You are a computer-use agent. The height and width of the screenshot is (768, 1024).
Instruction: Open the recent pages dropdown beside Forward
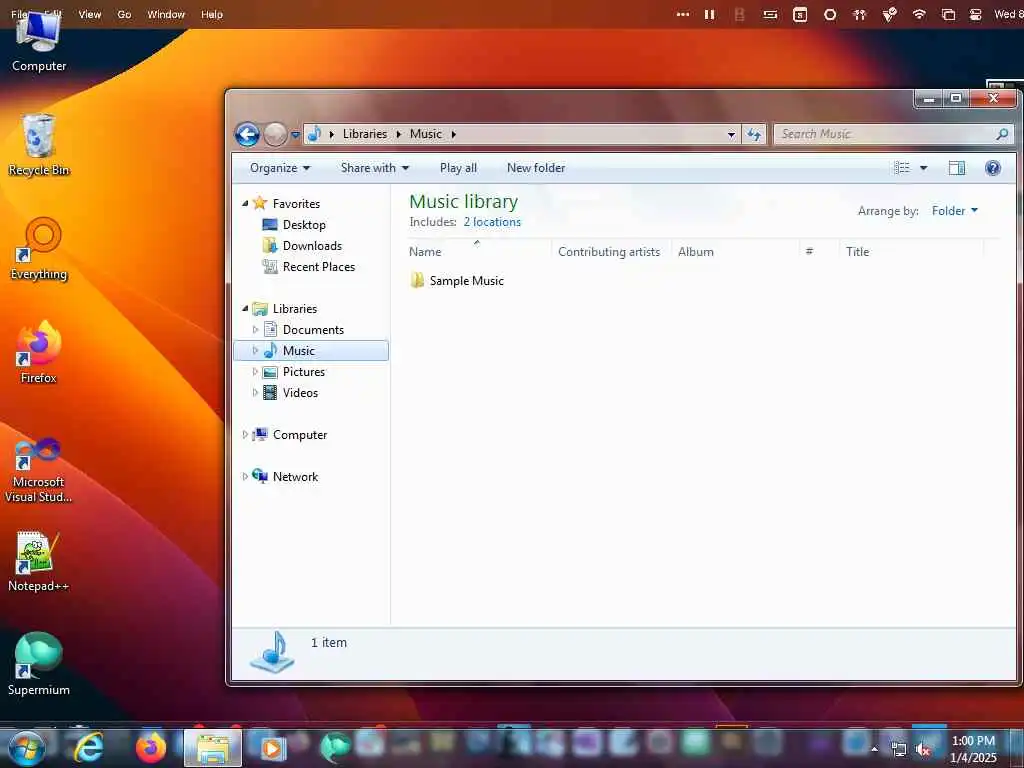pyautogui.click(x=295, y=135)
